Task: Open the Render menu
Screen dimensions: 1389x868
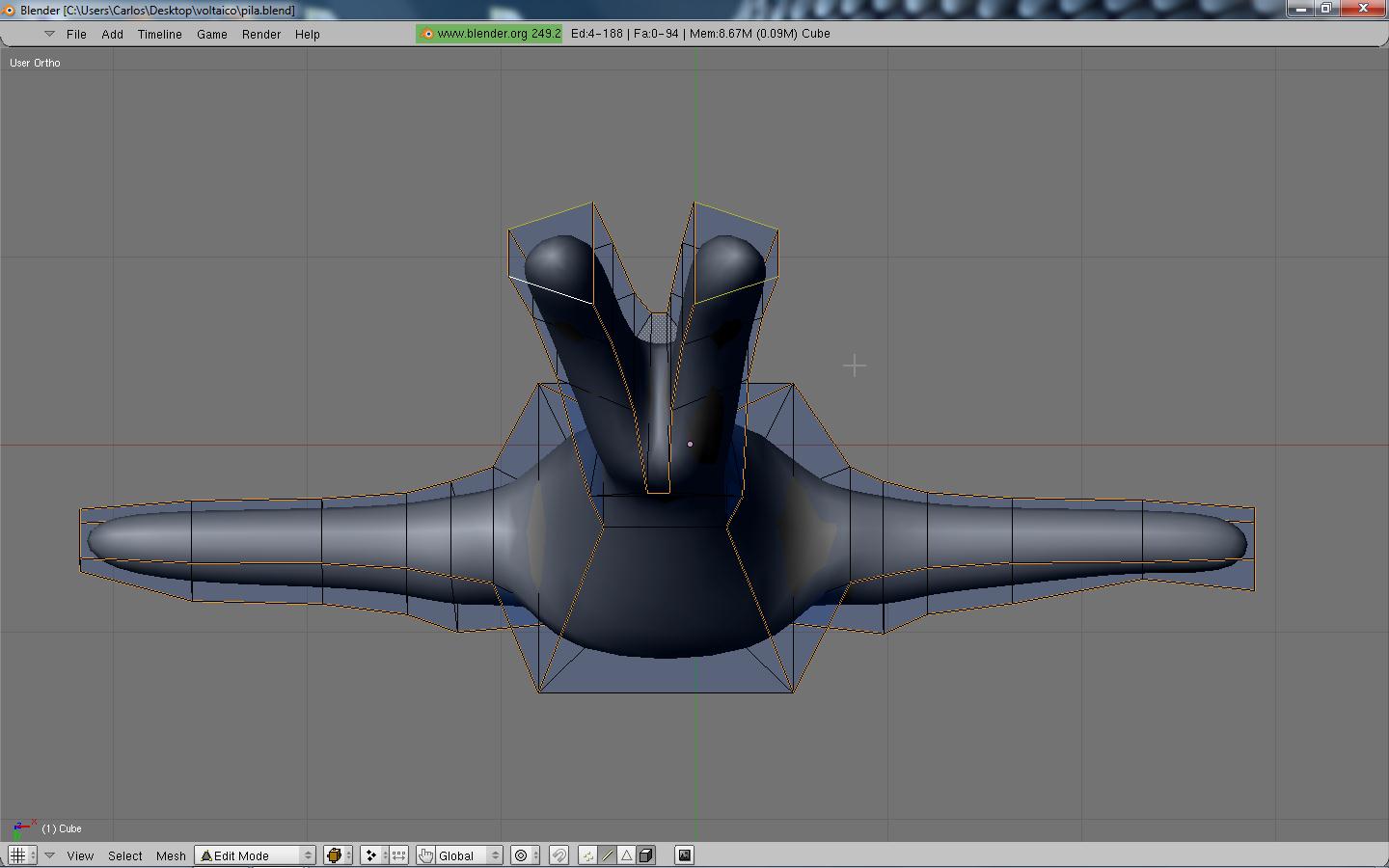Action: point(260,34)
